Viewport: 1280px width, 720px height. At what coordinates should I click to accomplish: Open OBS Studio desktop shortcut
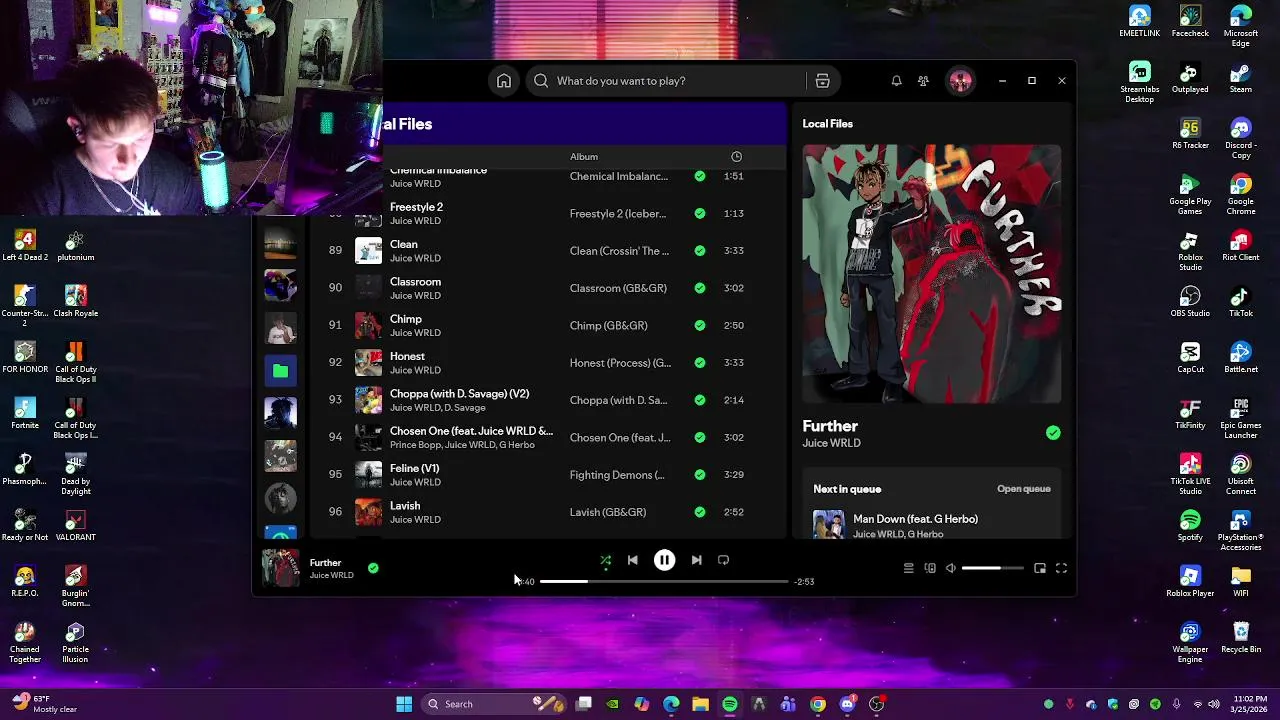(x=1190, y=301)
